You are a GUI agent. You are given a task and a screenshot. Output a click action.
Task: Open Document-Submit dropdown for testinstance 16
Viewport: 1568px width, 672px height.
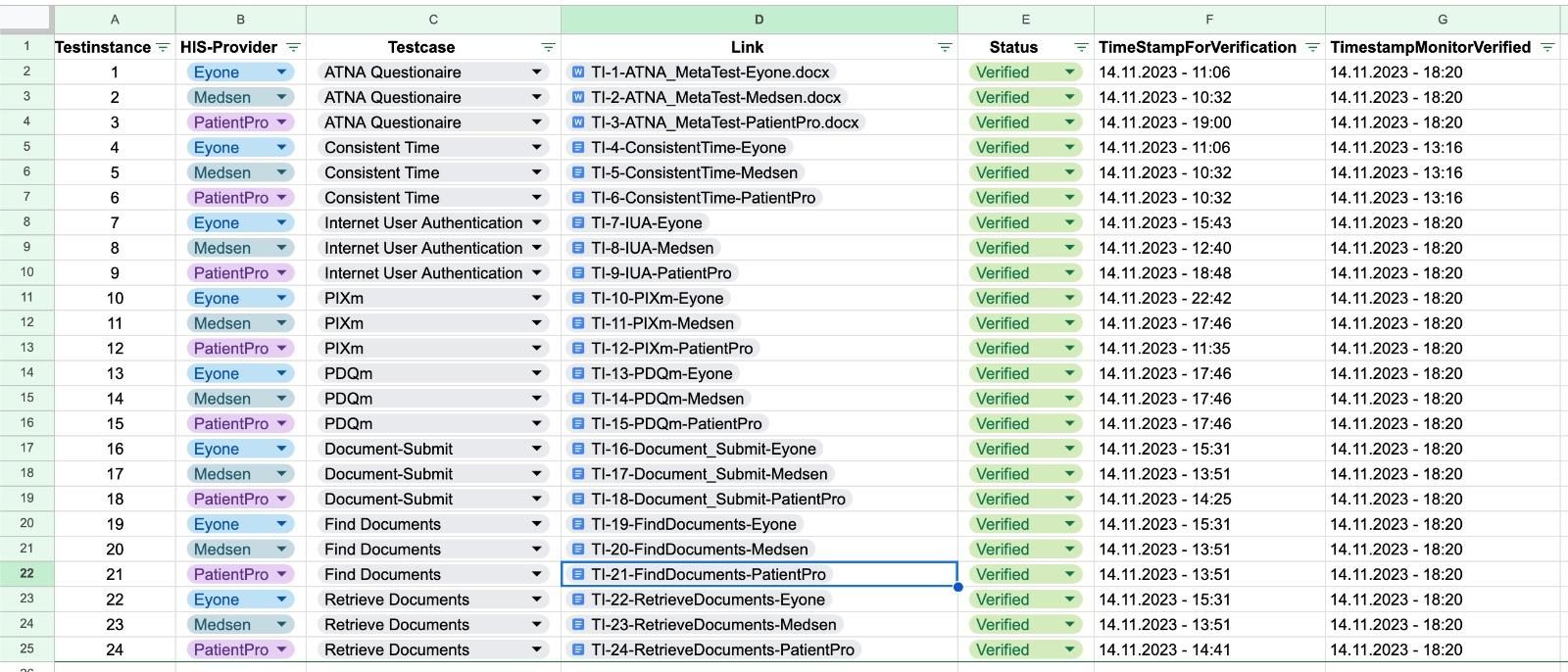pos(537,449)
